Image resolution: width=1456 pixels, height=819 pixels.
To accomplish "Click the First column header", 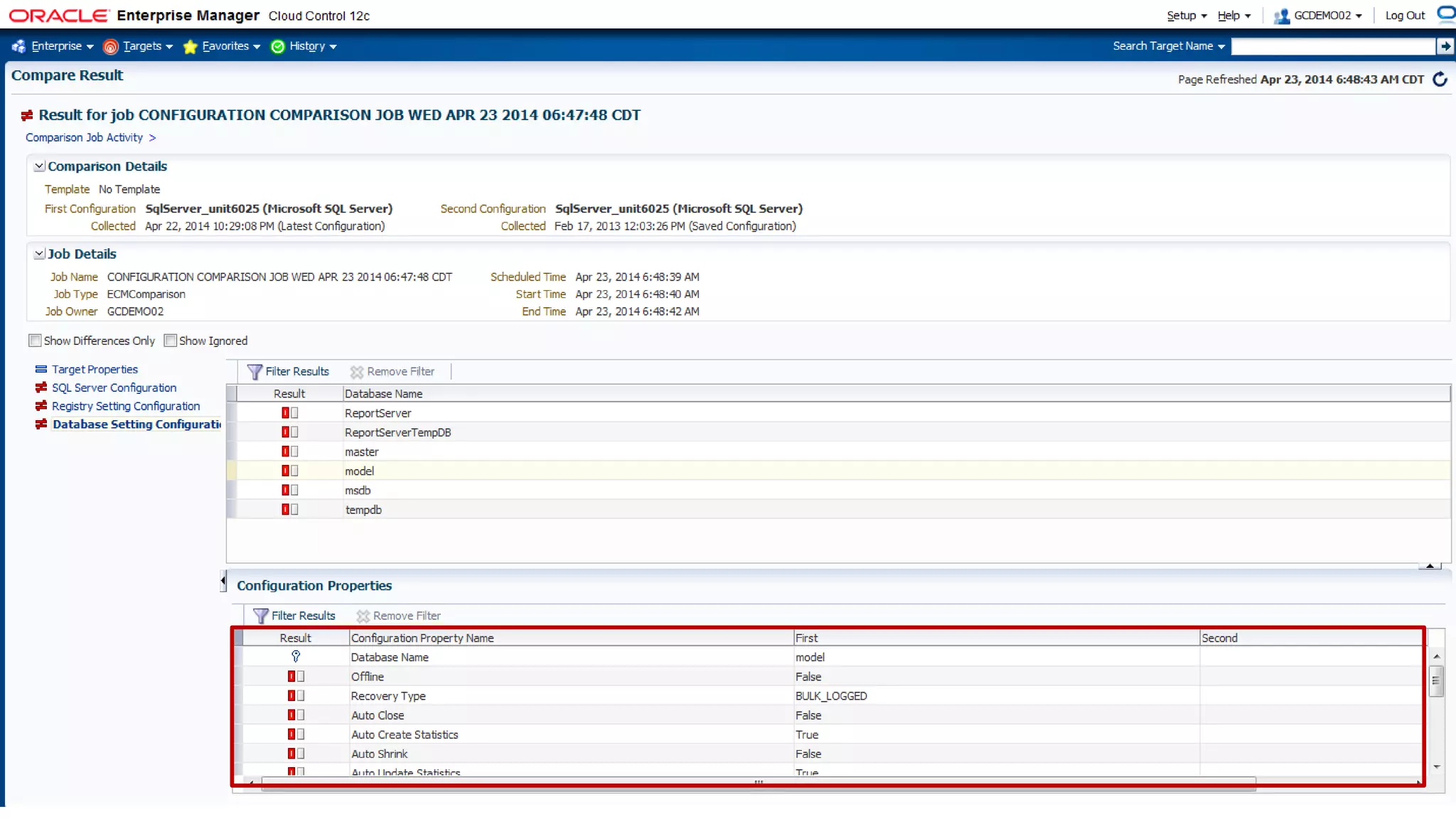I will click(x=997, y=638).
